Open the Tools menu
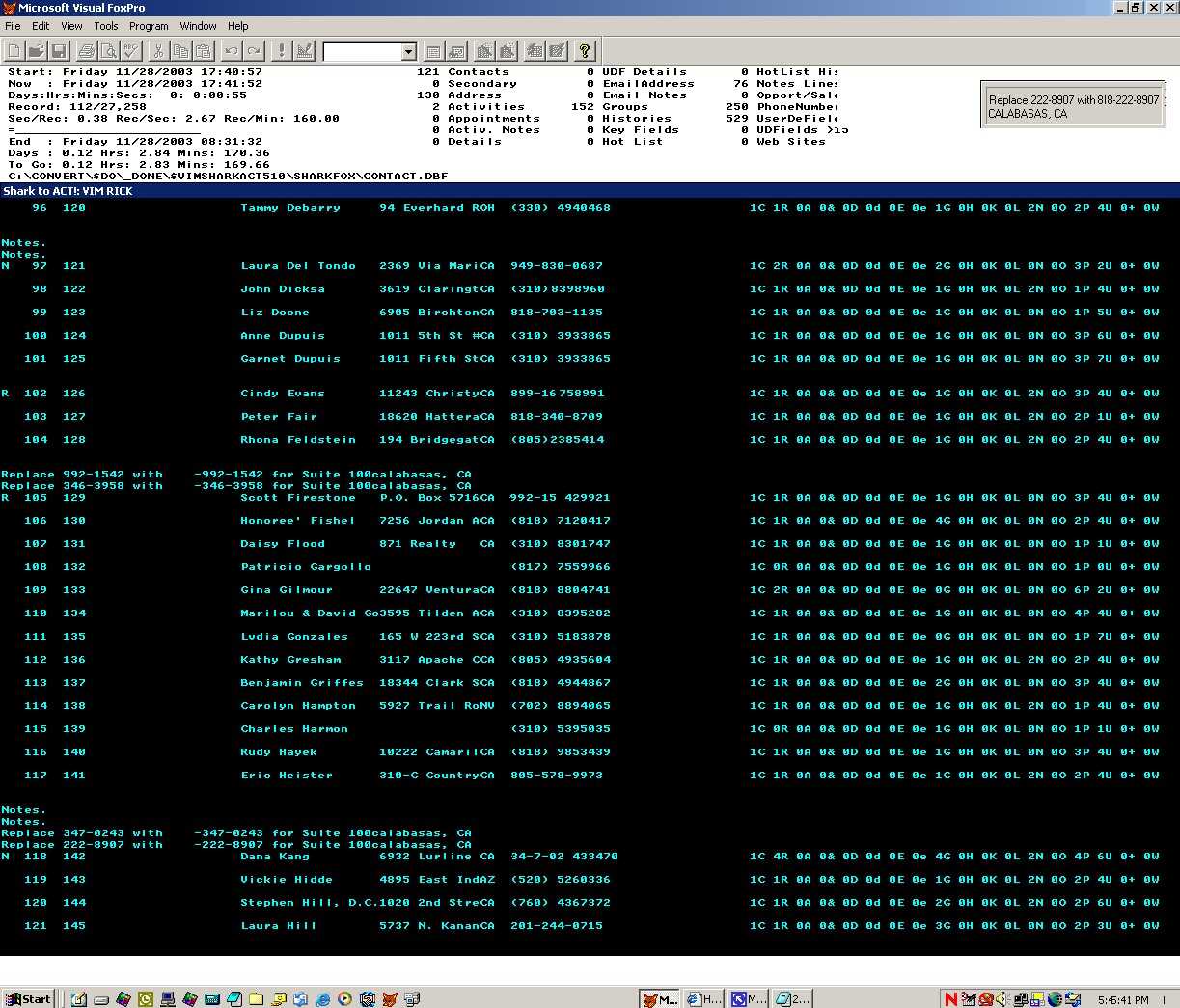Viewport: 1180px width, 1008px height. point(106,26)
